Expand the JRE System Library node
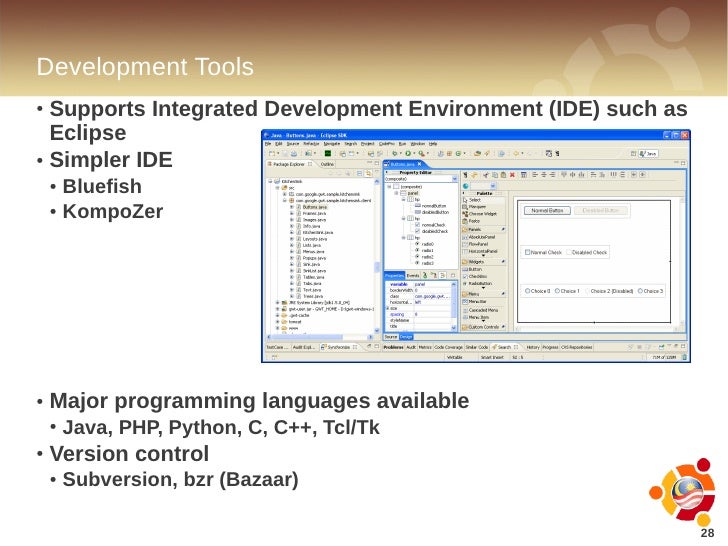The image size is (728, 546). pos(278,302)
